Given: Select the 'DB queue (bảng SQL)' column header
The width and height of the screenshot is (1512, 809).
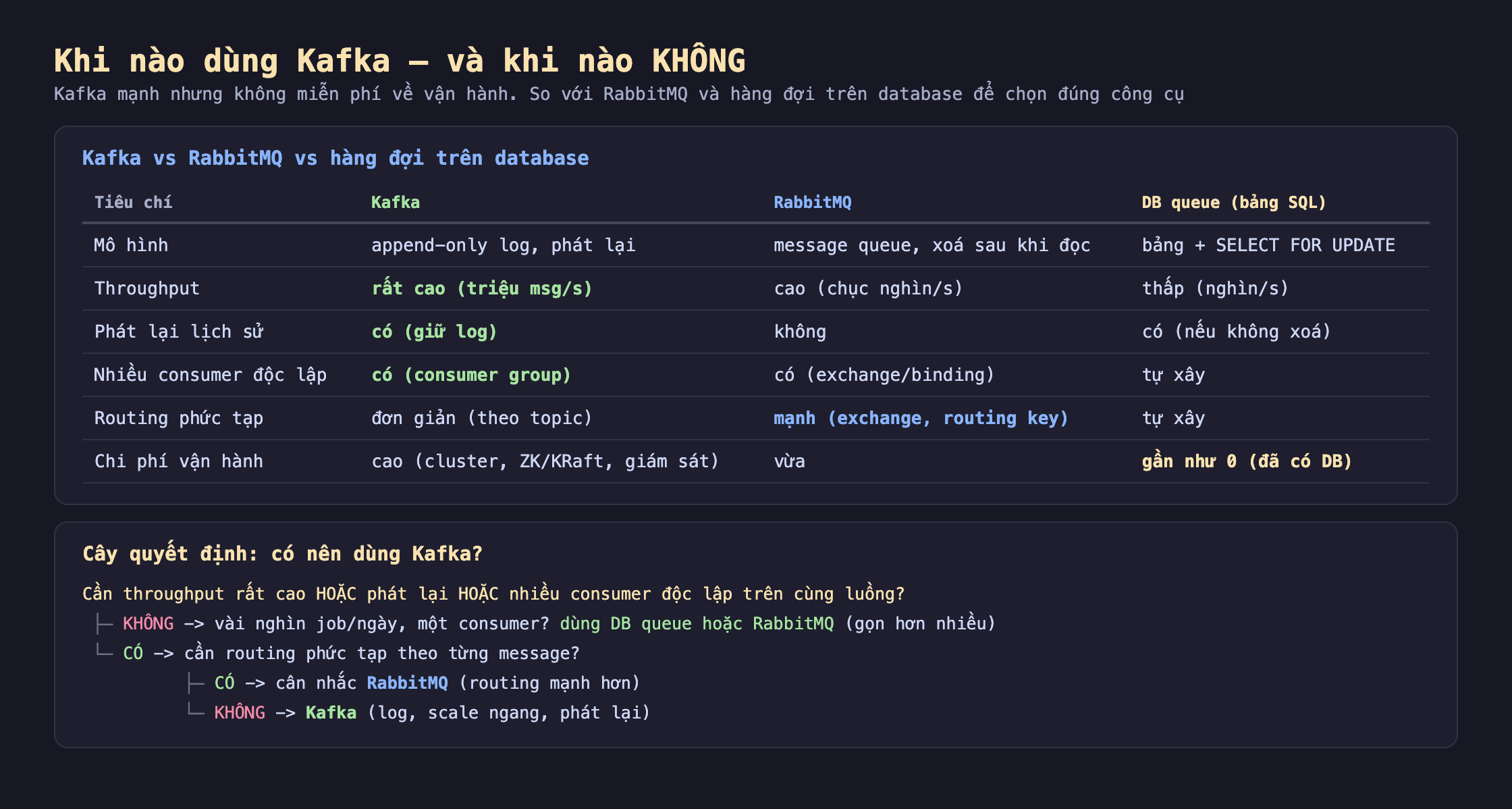Looking at the screenshot, I should coord(1234,202).
